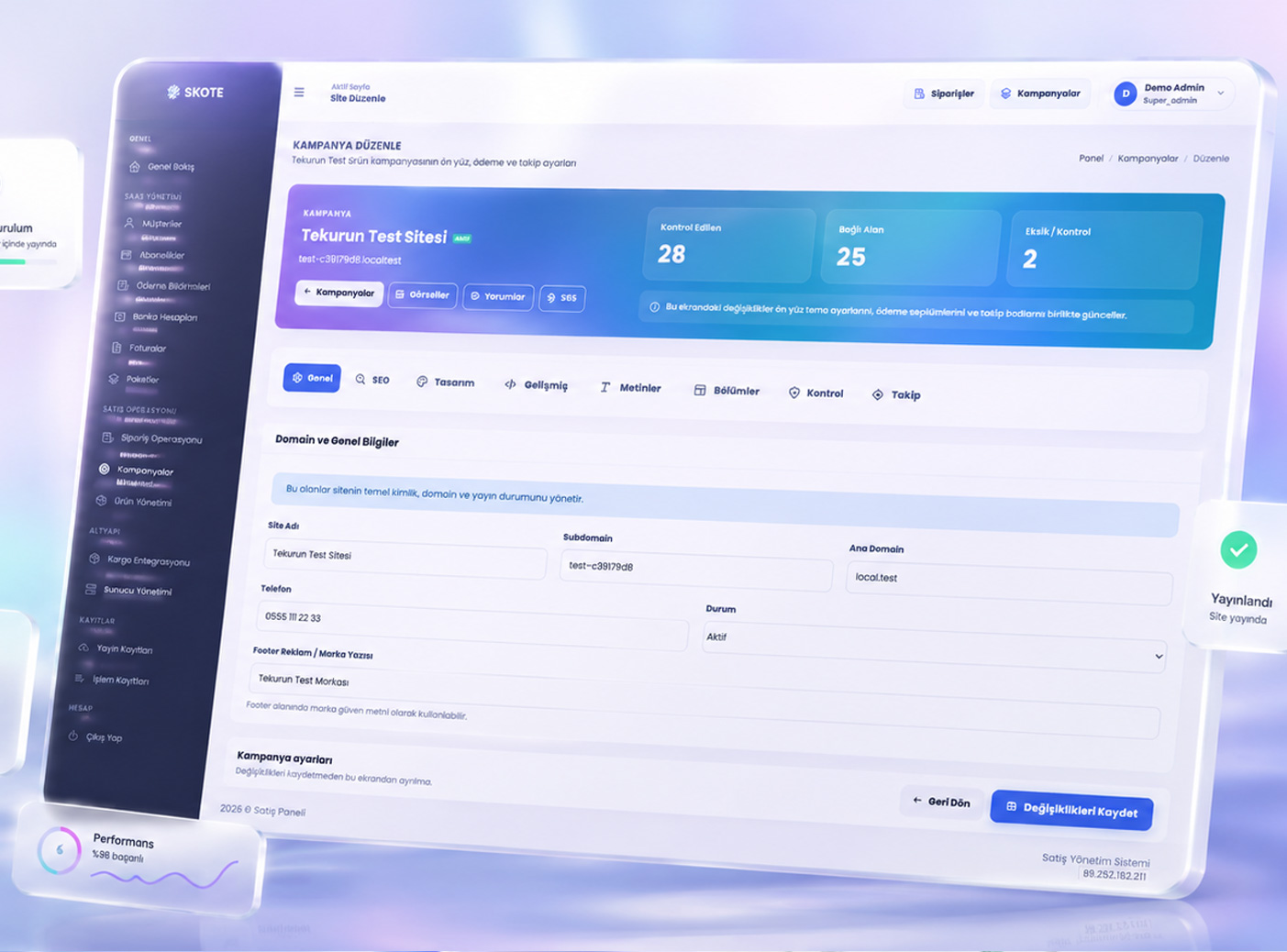This screenshot has height=952, width=1287.
Task: Select the Metinler tab
Action: pyautogui.click(x=630, y=388)
